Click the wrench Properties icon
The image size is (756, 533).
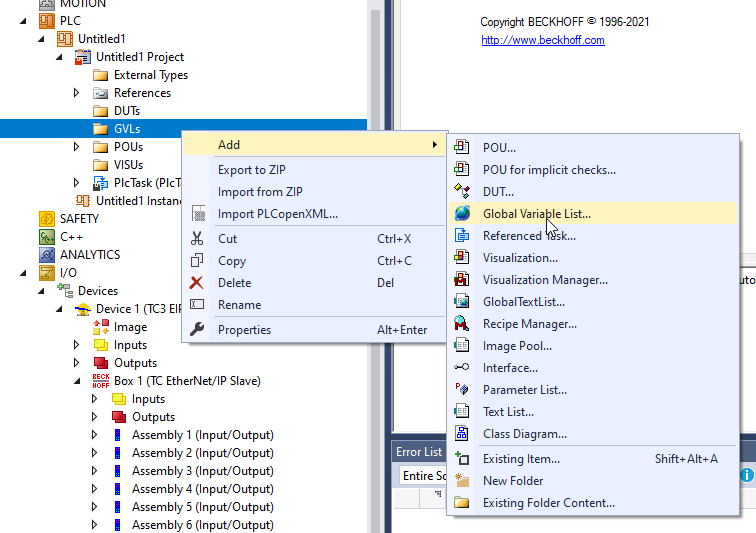point(197,329)
